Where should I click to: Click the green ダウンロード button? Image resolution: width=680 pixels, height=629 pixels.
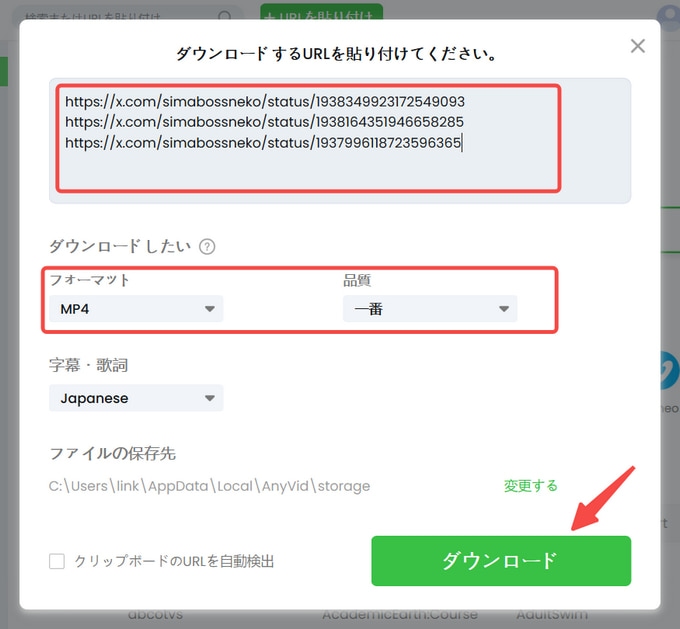tap(501, 561)
